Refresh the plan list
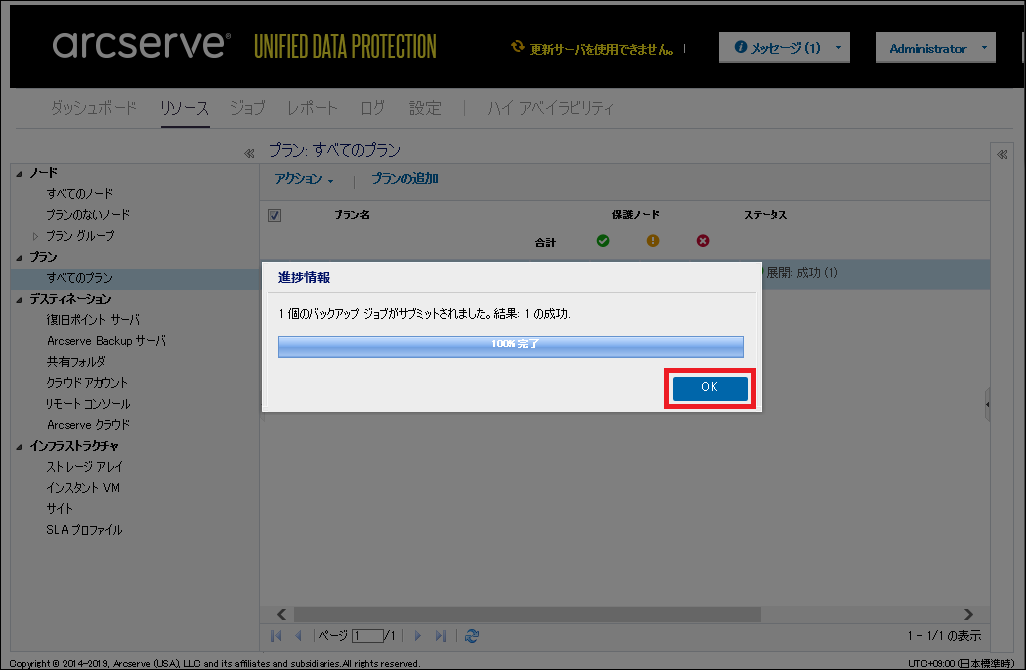1026x670 pixels. point(472,635)
